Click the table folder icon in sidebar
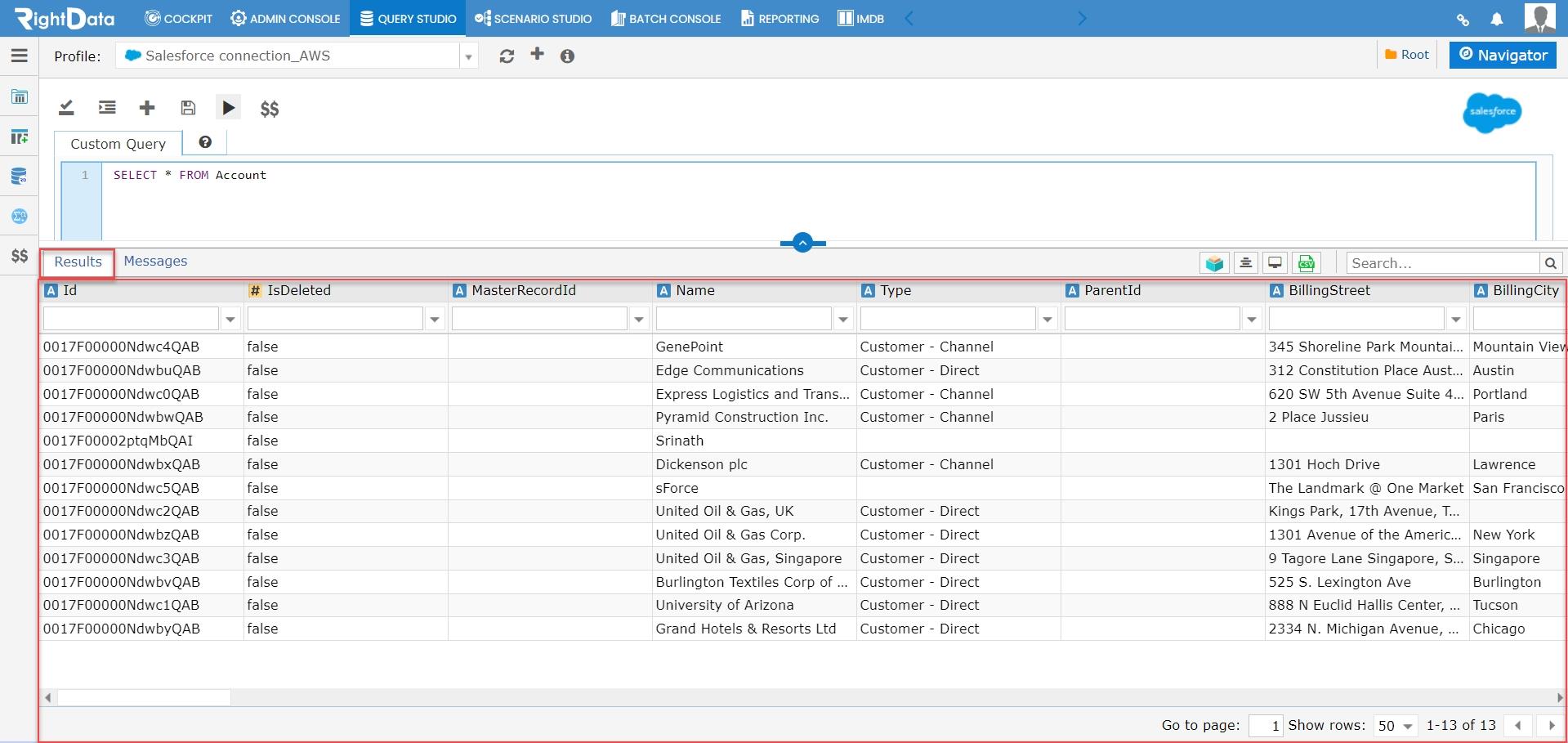Viewport: 1568px width, 743px height. (x=19, y=96)
